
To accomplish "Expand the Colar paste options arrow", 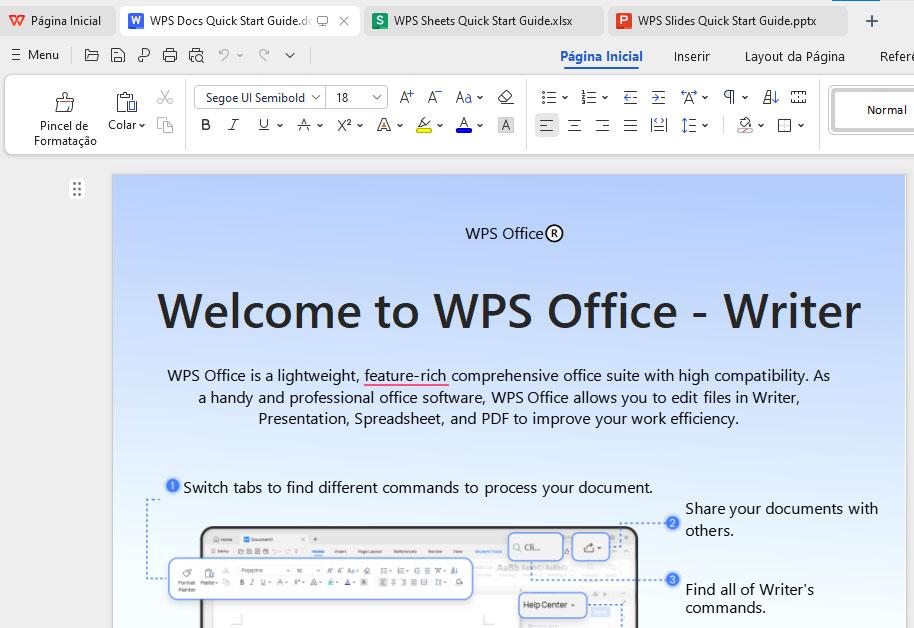I will click(x=142, y=125).
